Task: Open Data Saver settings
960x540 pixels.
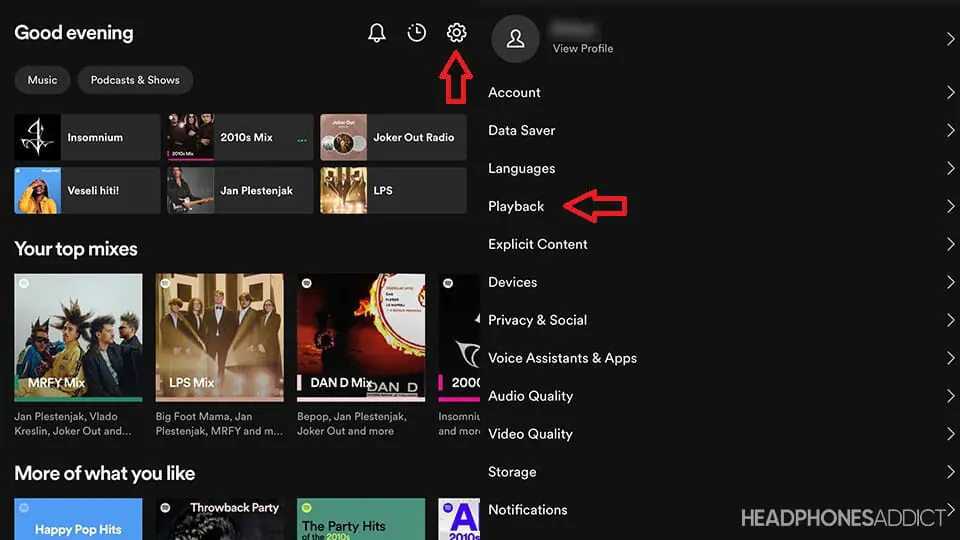Action: tap(720, 130)
